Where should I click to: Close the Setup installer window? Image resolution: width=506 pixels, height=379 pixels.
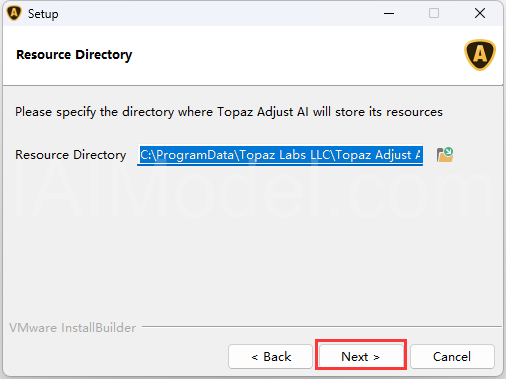pos(480,13)
